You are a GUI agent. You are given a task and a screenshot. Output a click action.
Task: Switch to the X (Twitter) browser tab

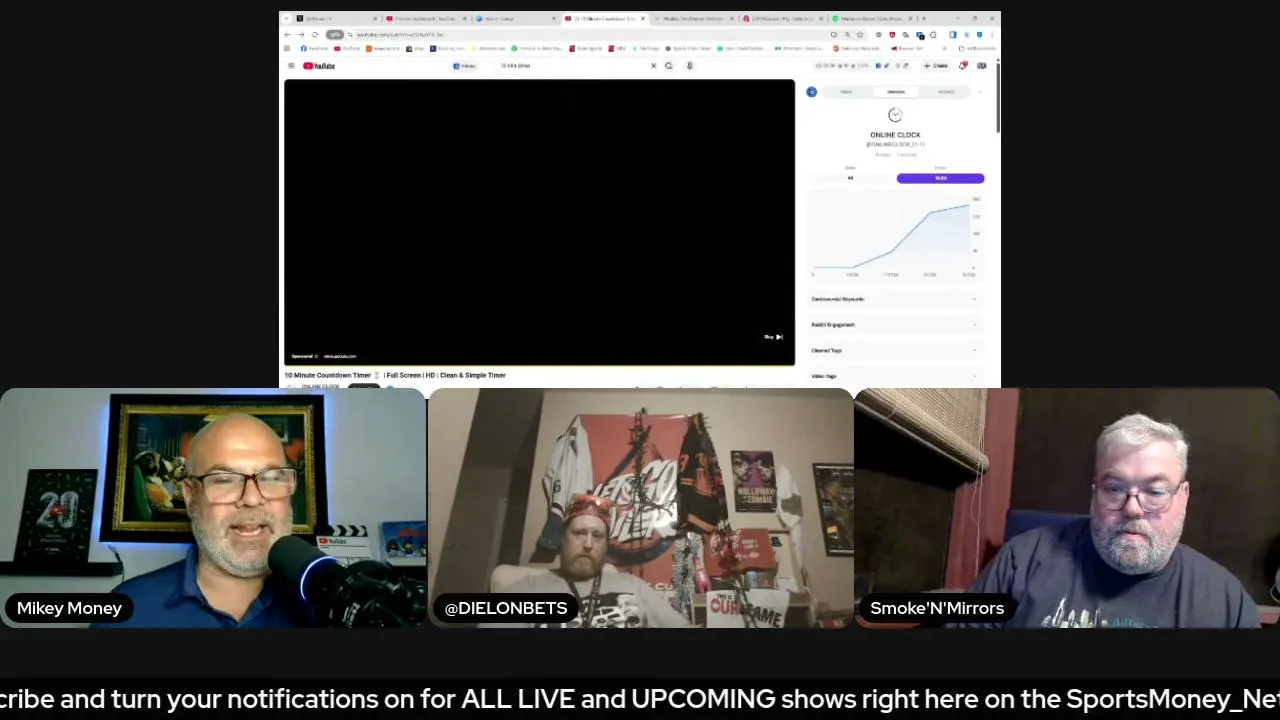[x=337, y=18]
